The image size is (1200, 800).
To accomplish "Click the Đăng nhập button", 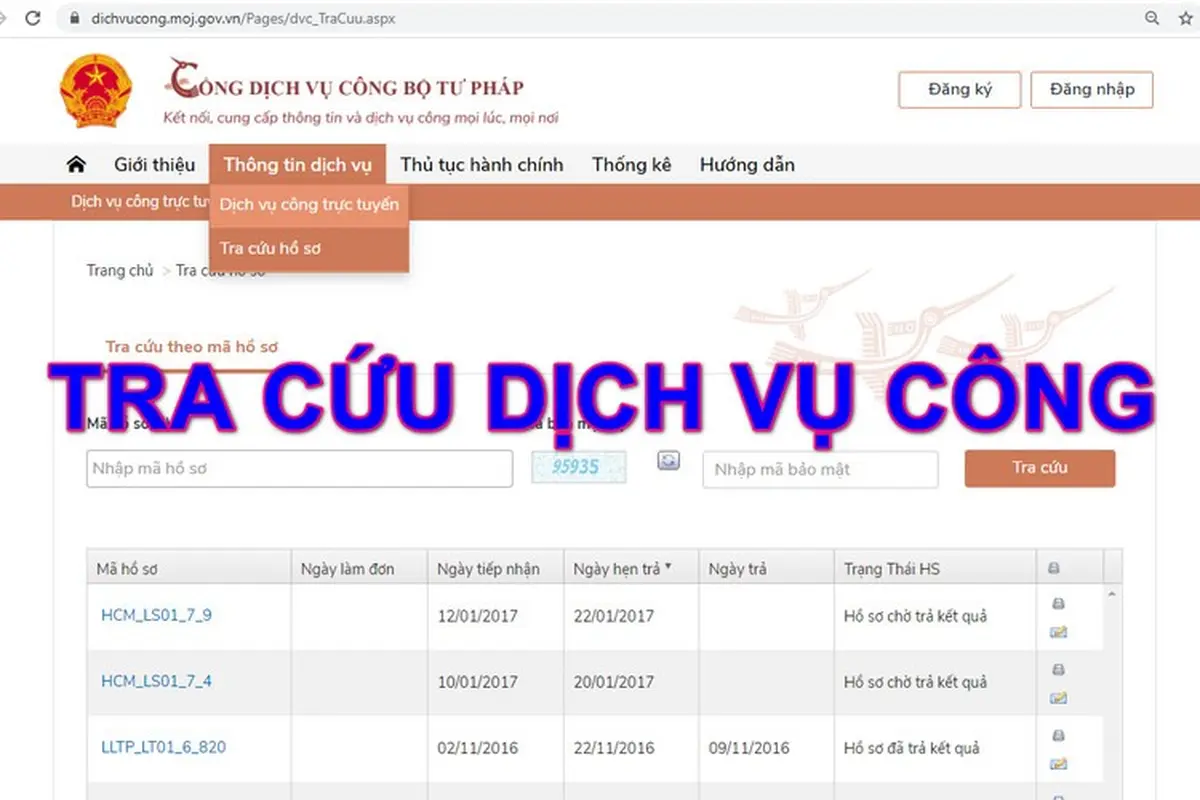I will (1092, 89).
